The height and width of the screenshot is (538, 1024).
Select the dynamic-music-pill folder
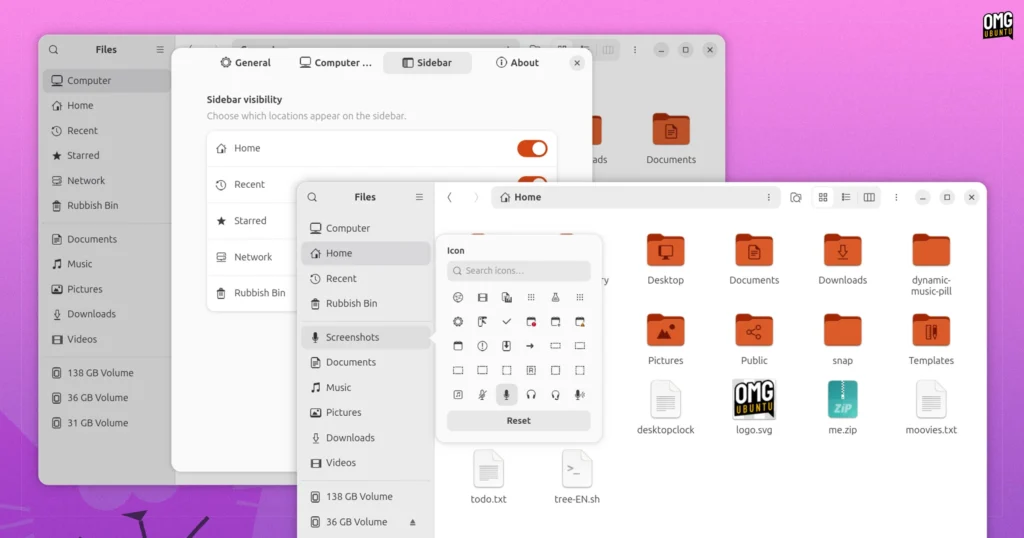[x=931, y=264]
